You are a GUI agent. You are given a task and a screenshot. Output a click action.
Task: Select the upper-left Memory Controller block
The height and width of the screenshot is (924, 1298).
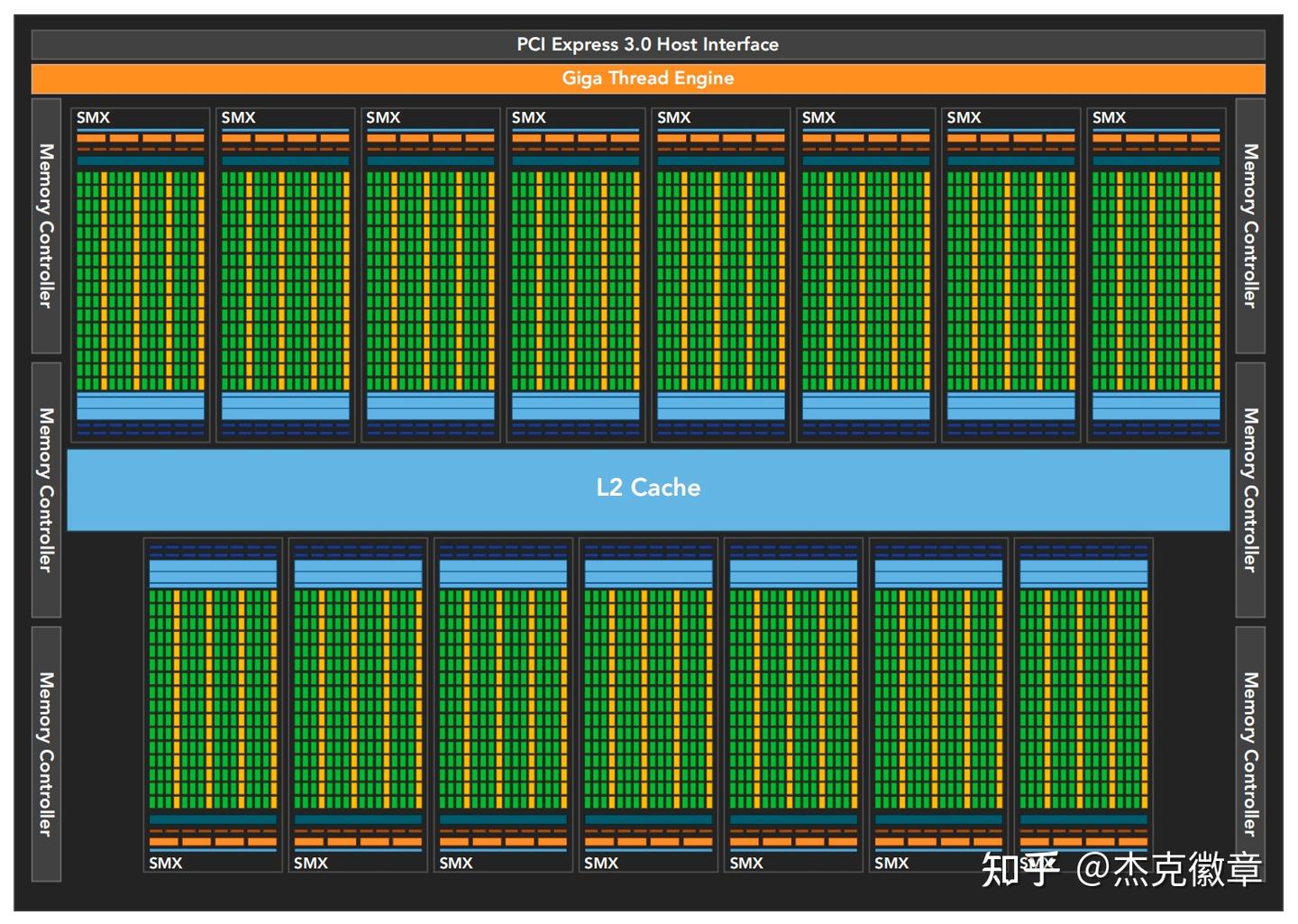click(x=46, y=226)
